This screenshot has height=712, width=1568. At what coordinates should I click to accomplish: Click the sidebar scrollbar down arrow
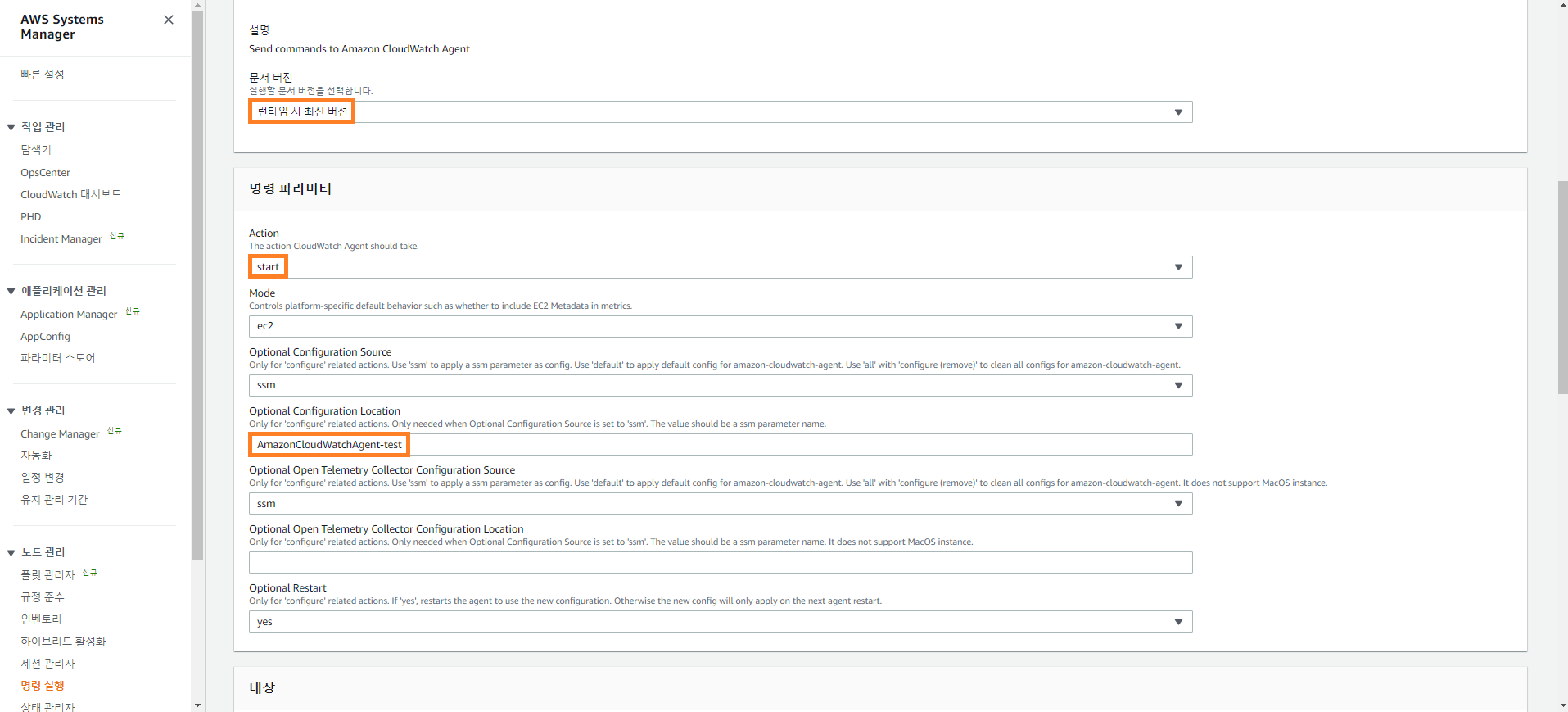(197, 705)
